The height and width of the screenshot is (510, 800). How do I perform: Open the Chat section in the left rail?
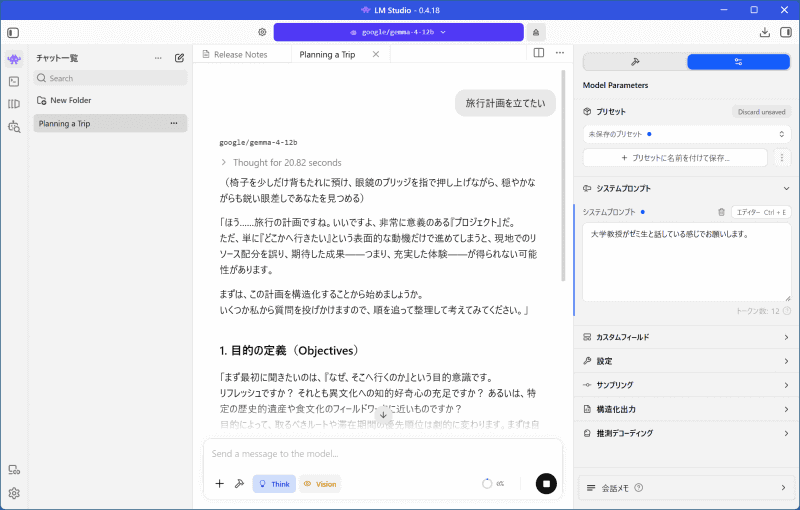14,59
